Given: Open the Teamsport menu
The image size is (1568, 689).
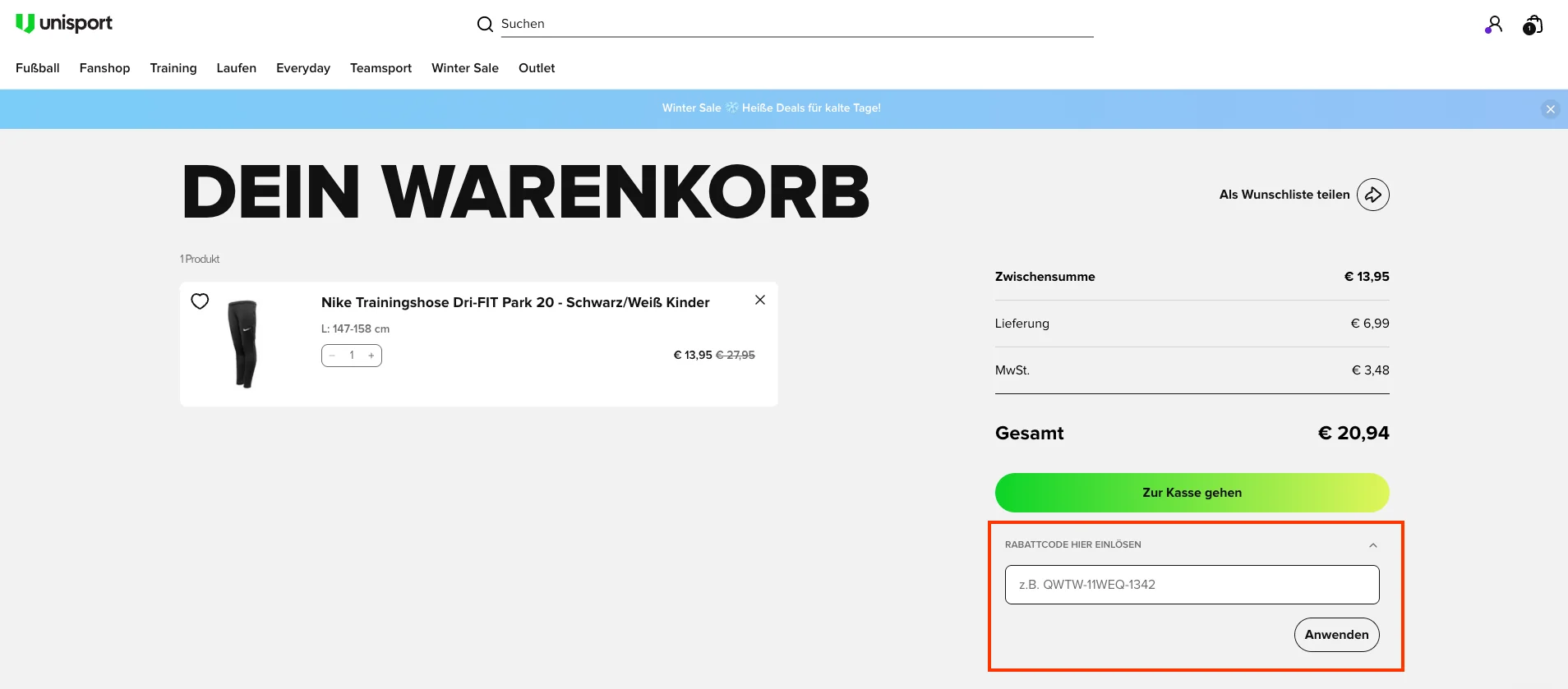Looking at the screenshot, I should (x=380, y=68).
